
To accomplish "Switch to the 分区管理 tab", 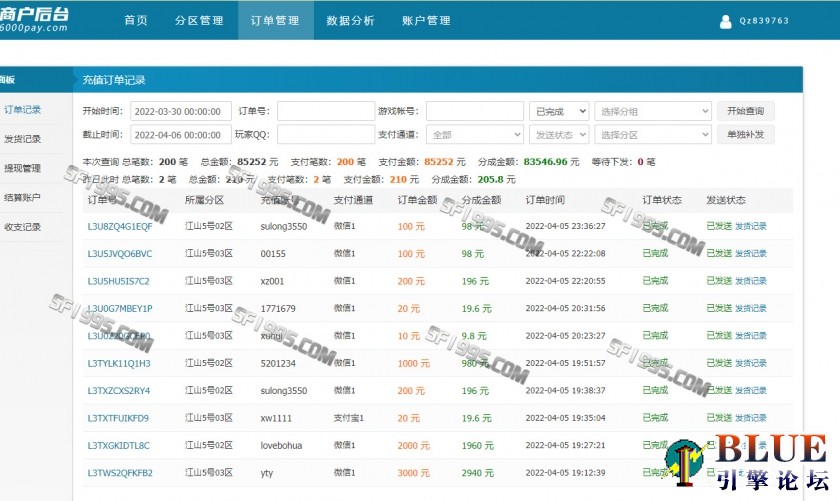I will tap(199, 20).
